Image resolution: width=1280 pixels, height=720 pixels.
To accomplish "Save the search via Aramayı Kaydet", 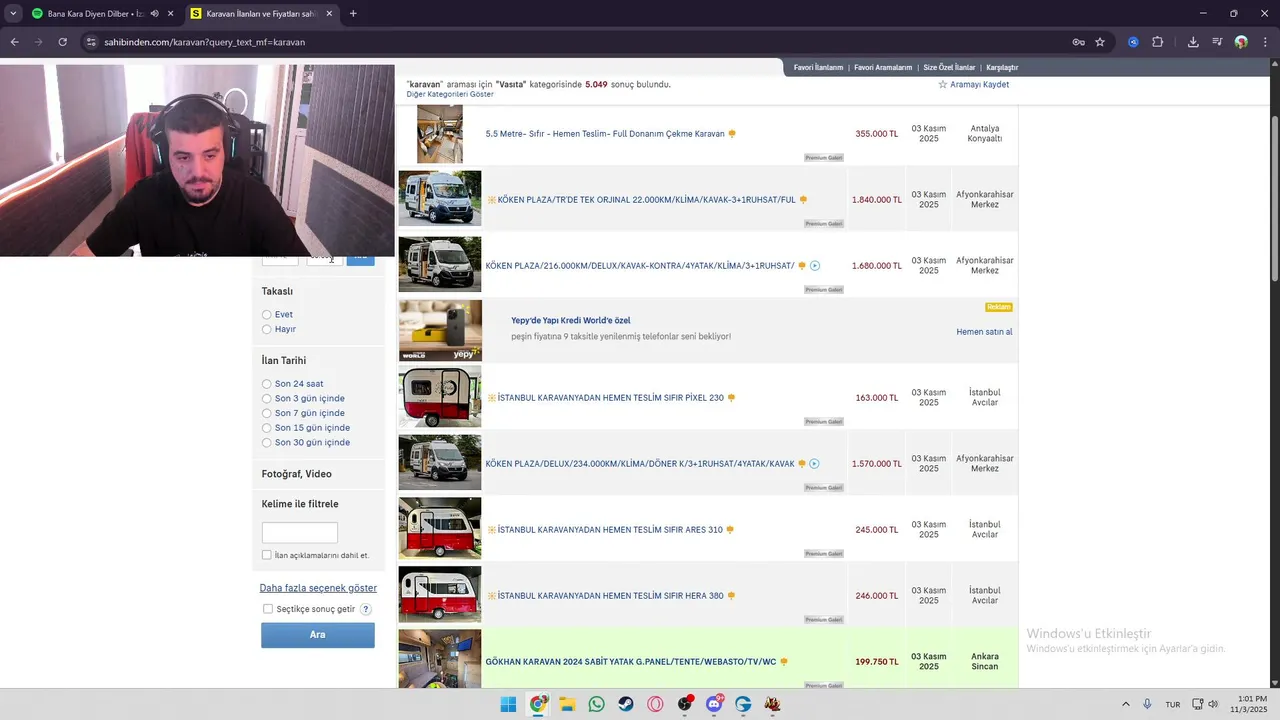I will tap(979, 85).
